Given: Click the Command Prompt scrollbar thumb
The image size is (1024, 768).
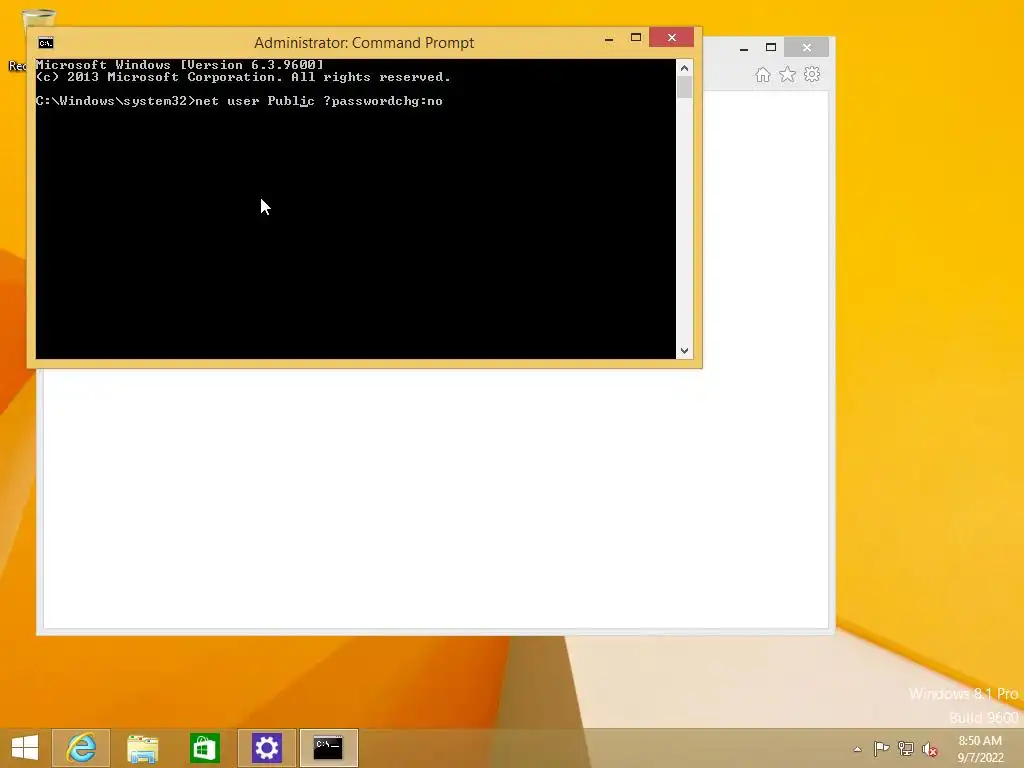Looking at the screenshot, I should pyautogui.click(x=684, y=87).
